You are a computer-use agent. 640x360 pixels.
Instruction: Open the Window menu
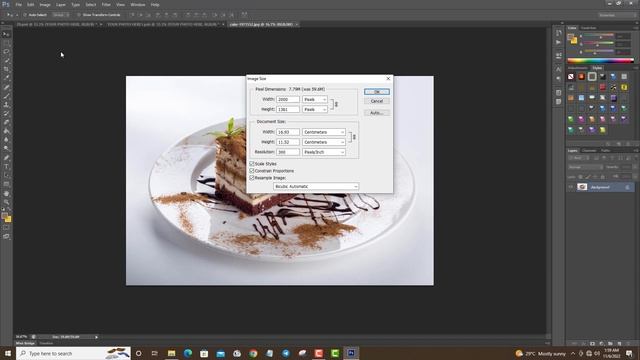[x=138, y=4]
